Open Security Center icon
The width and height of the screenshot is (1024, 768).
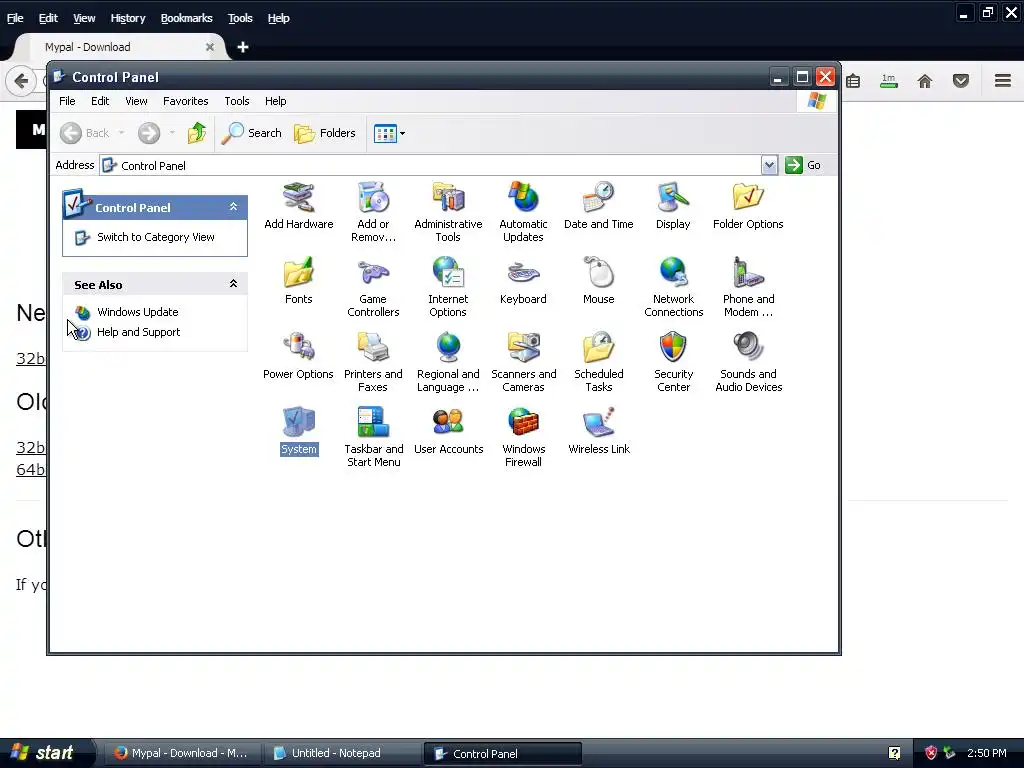point(673,362)
